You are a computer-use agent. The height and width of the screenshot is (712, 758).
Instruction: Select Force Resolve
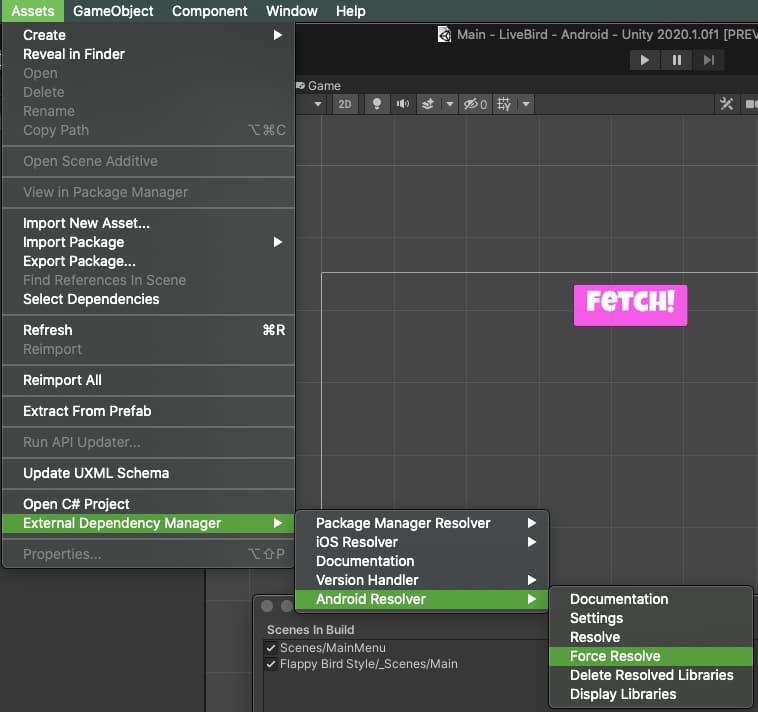(x=651, y=656)
